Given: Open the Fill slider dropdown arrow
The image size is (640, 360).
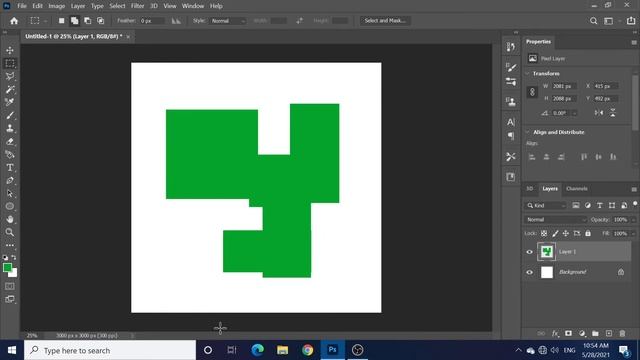Looking at the screenshot, I should coord(633,234).
